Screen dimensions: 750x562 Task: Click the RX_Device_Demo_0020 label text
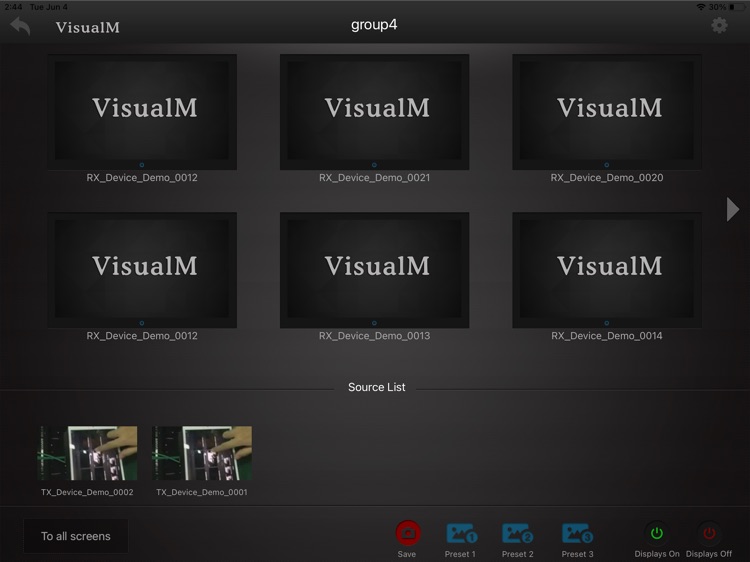(x=607, y=177)
